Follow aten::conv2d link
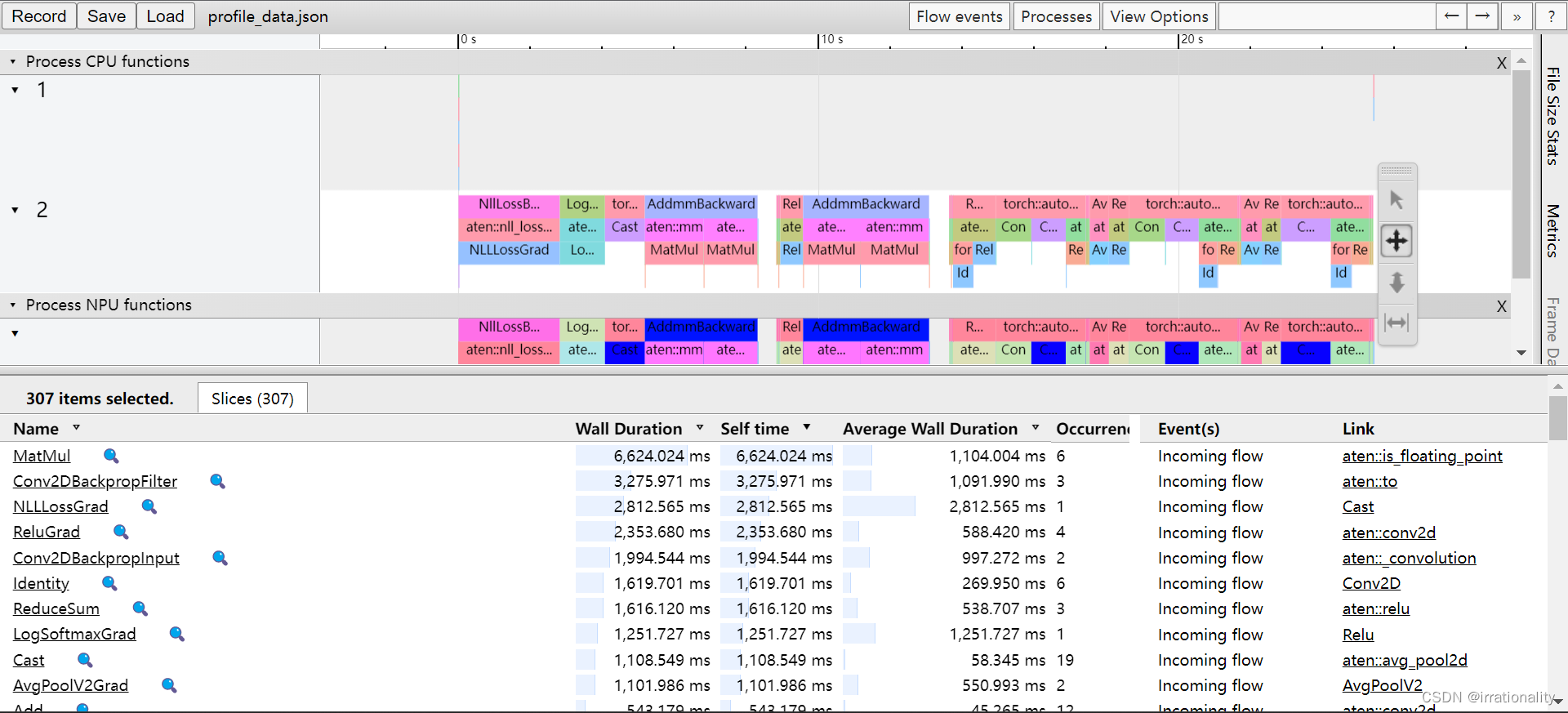1568x713 pixels. 1388,533
